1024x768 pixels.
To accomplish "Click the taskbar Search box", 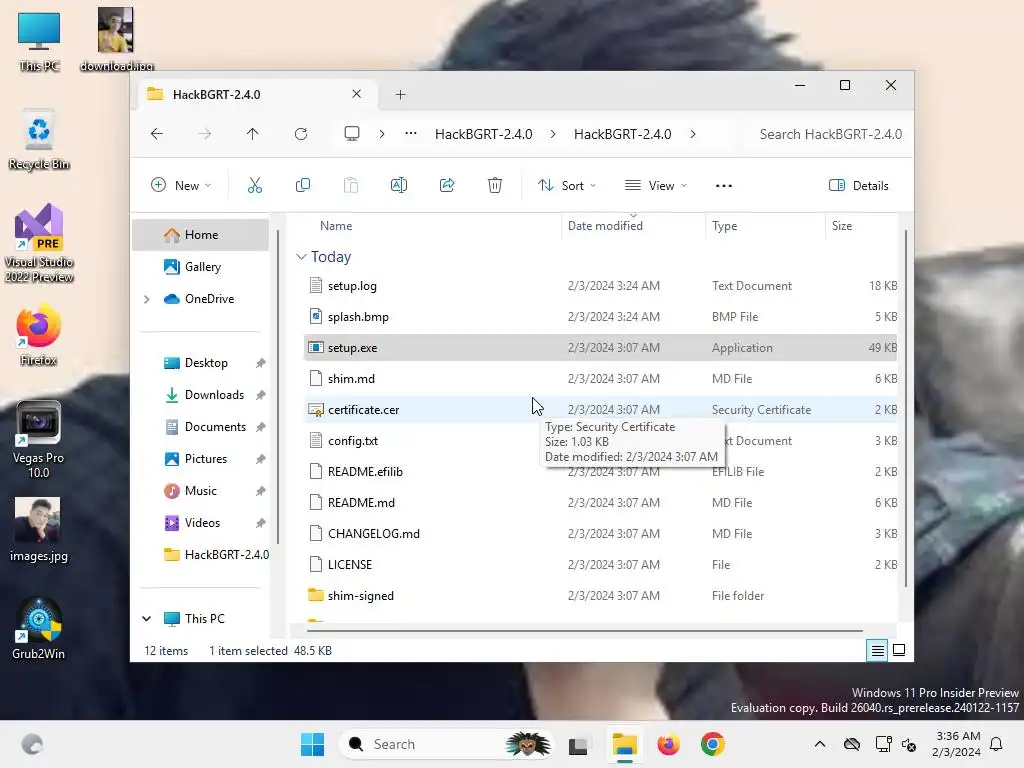I will tap(445, 744).
